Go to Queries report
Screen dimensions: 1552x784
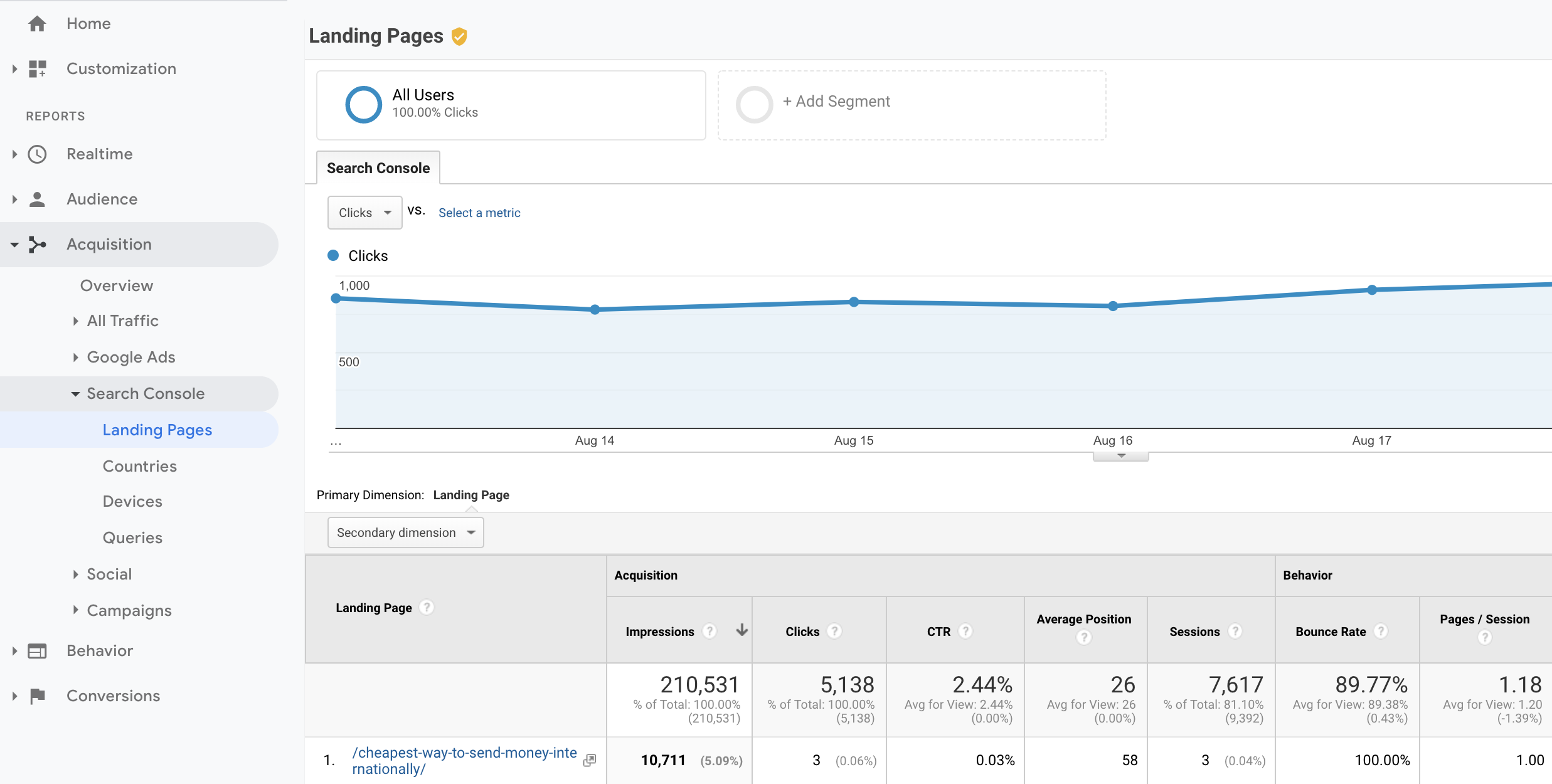pyautogui.click(x=132, y=538)
